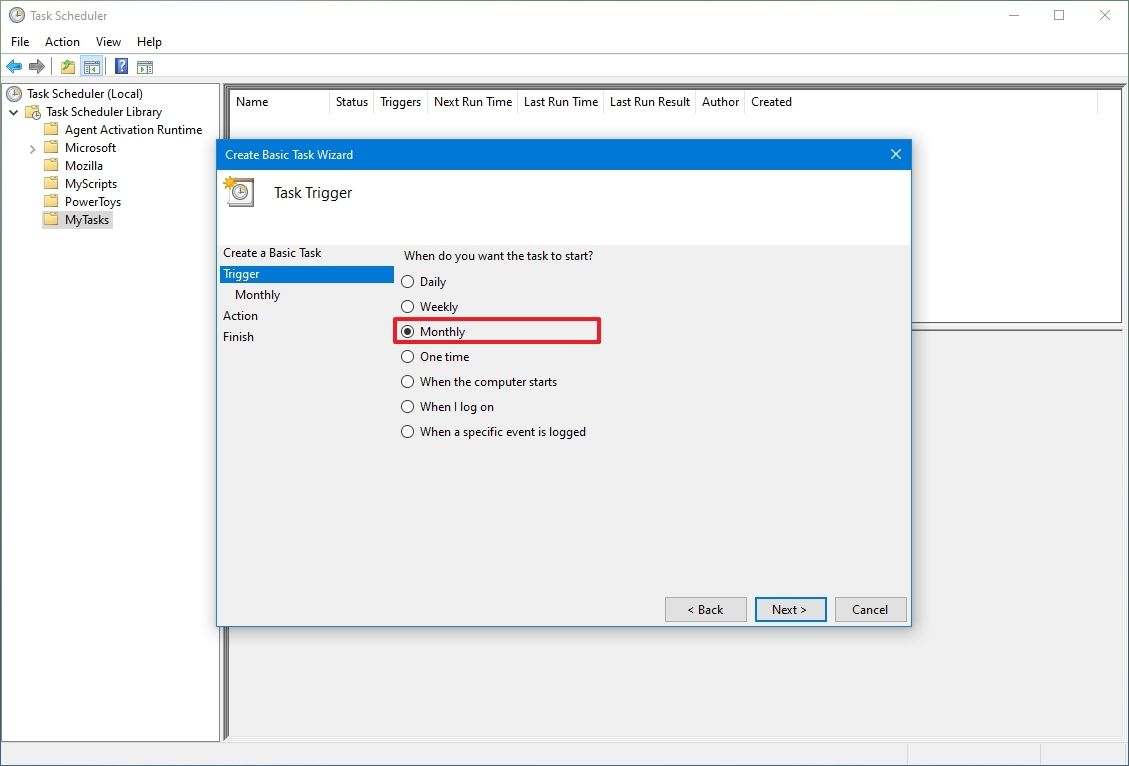1129x766 pixels.
Task: Choose the One time trigger option
Action: pos(408,356)
